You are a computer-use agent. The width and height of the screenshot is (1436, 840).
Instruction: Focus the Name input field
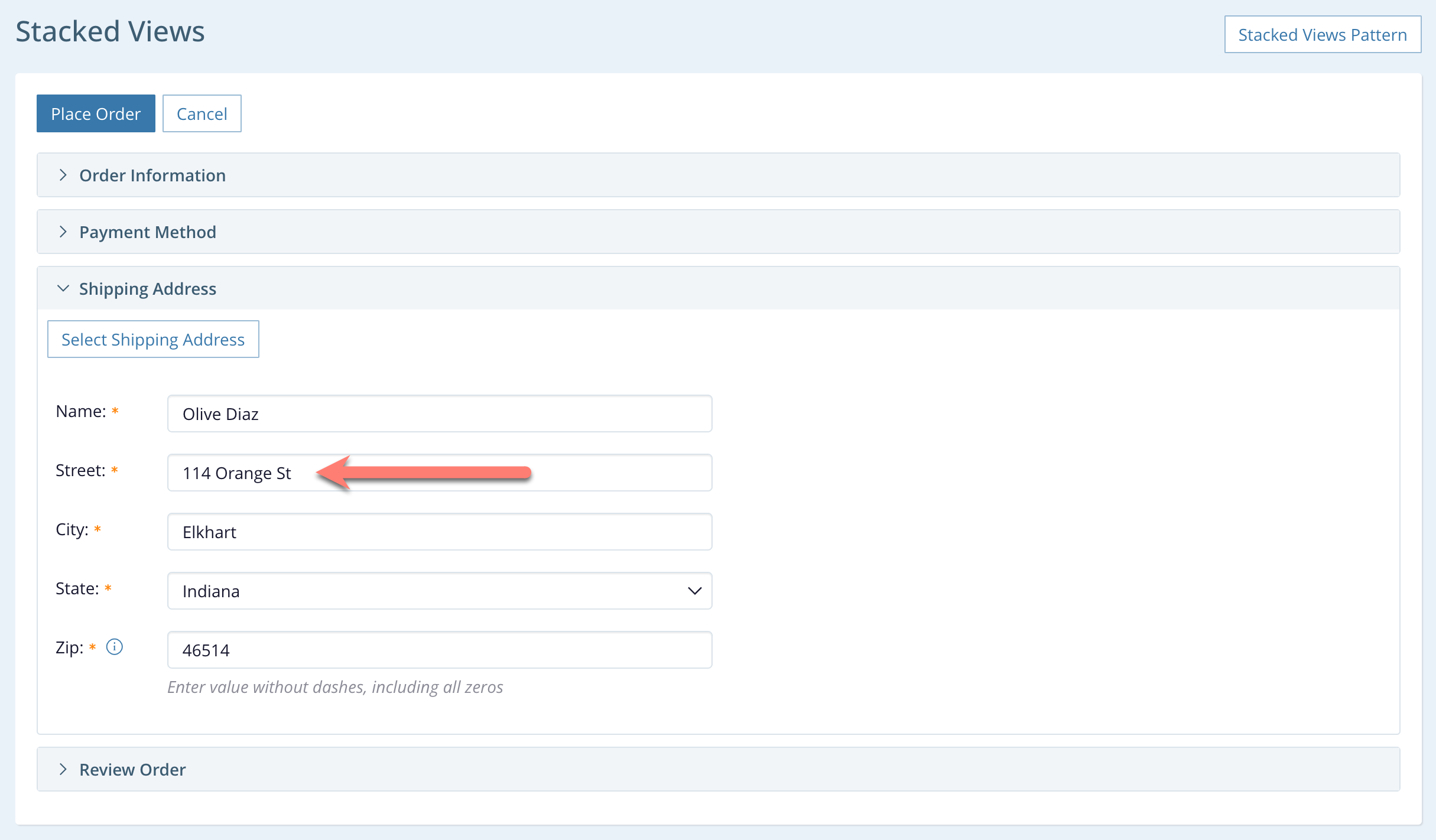point(439,414)
